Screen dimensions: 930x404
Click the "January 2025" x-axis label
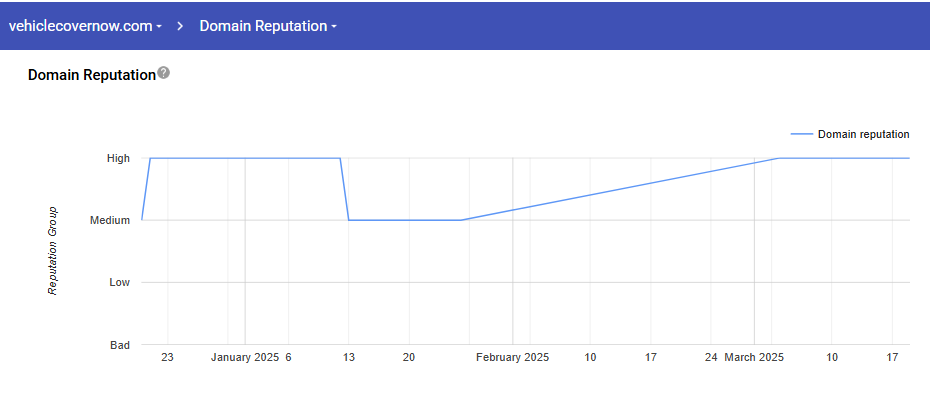[245, 357]
